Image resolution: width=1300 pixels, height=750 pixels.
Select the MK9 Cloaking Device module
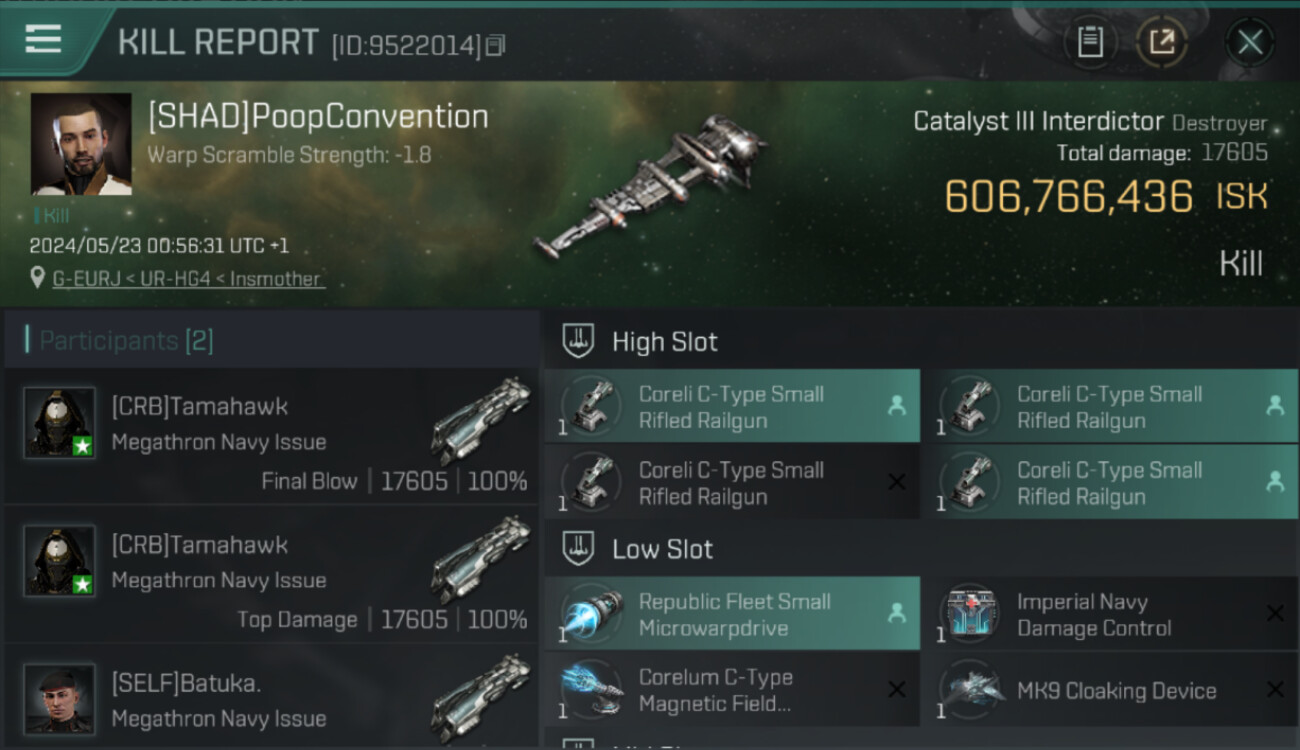click(x=1110, y=690)
